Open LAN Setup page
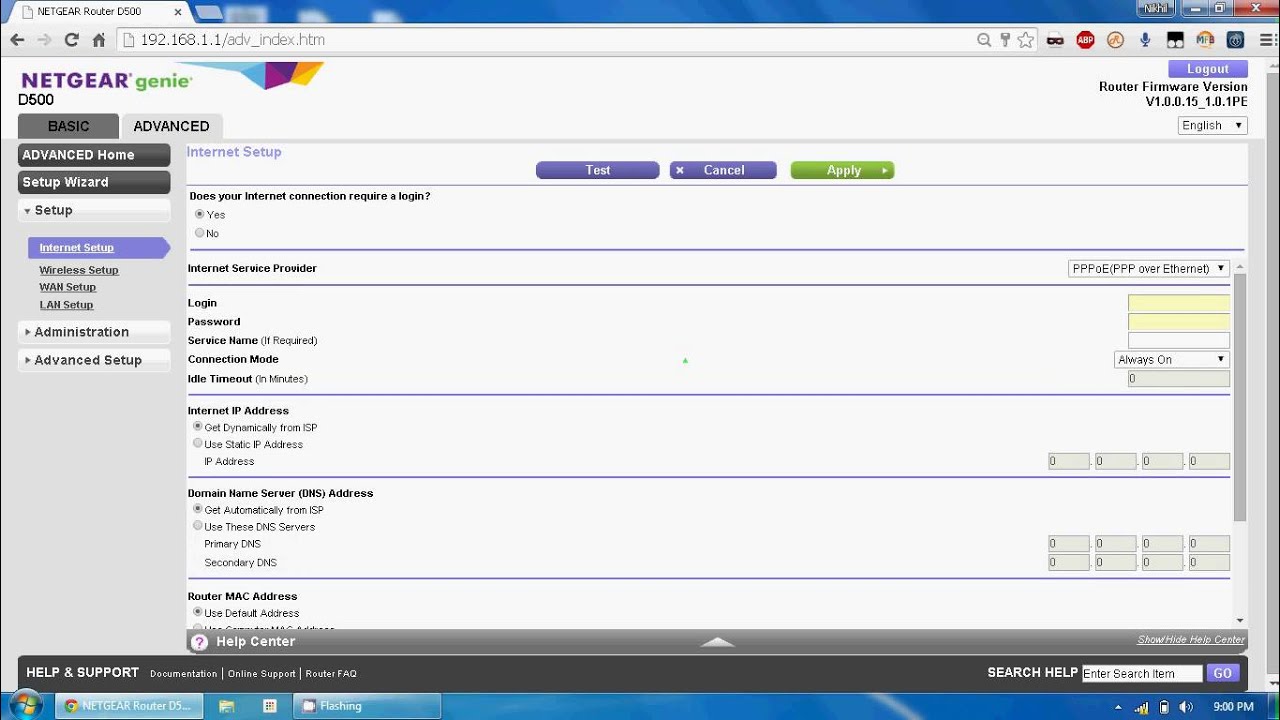 pyautogui.click(x=66, y=305)
